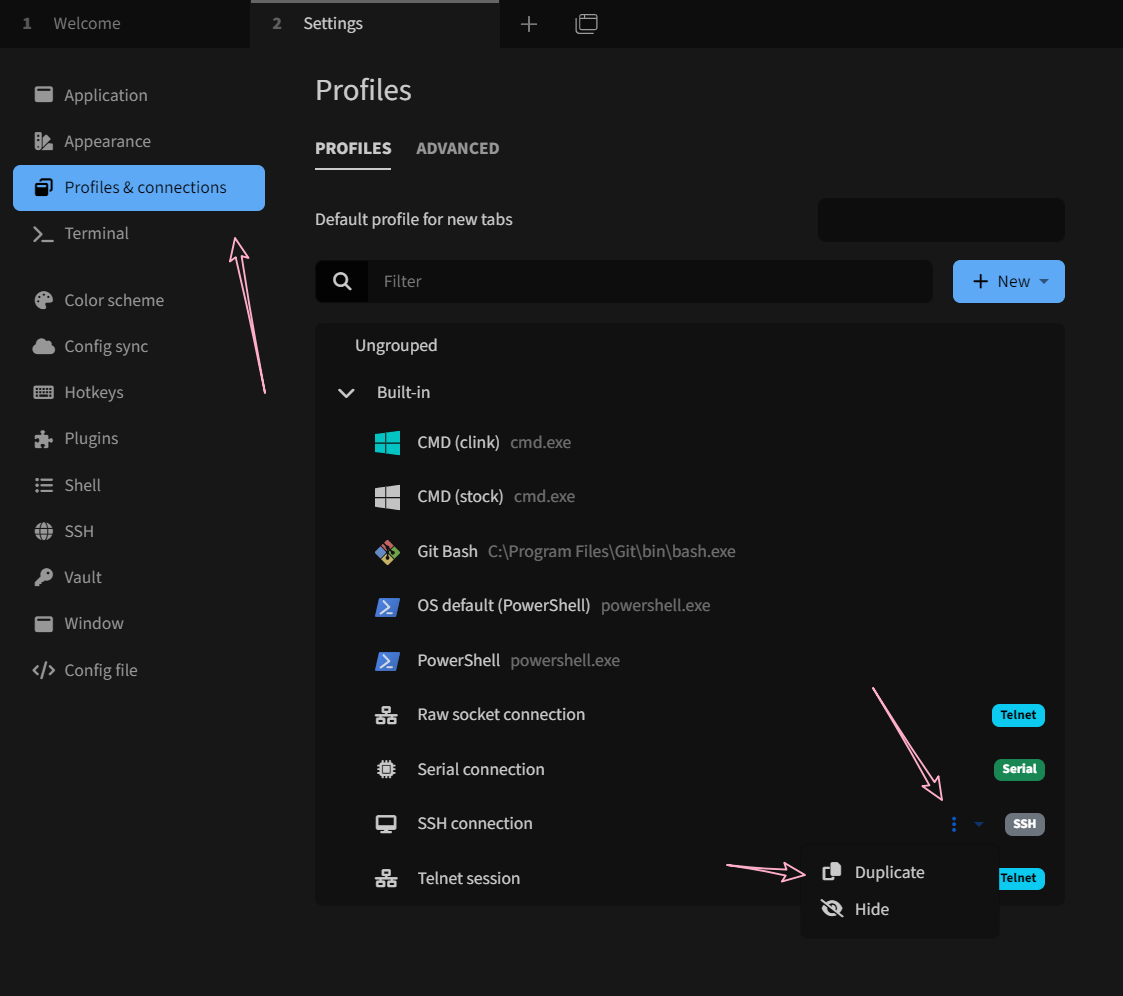Collapse the Built-in profiles group
Viewport: 1123px width, 996px height.
(347, 393)
